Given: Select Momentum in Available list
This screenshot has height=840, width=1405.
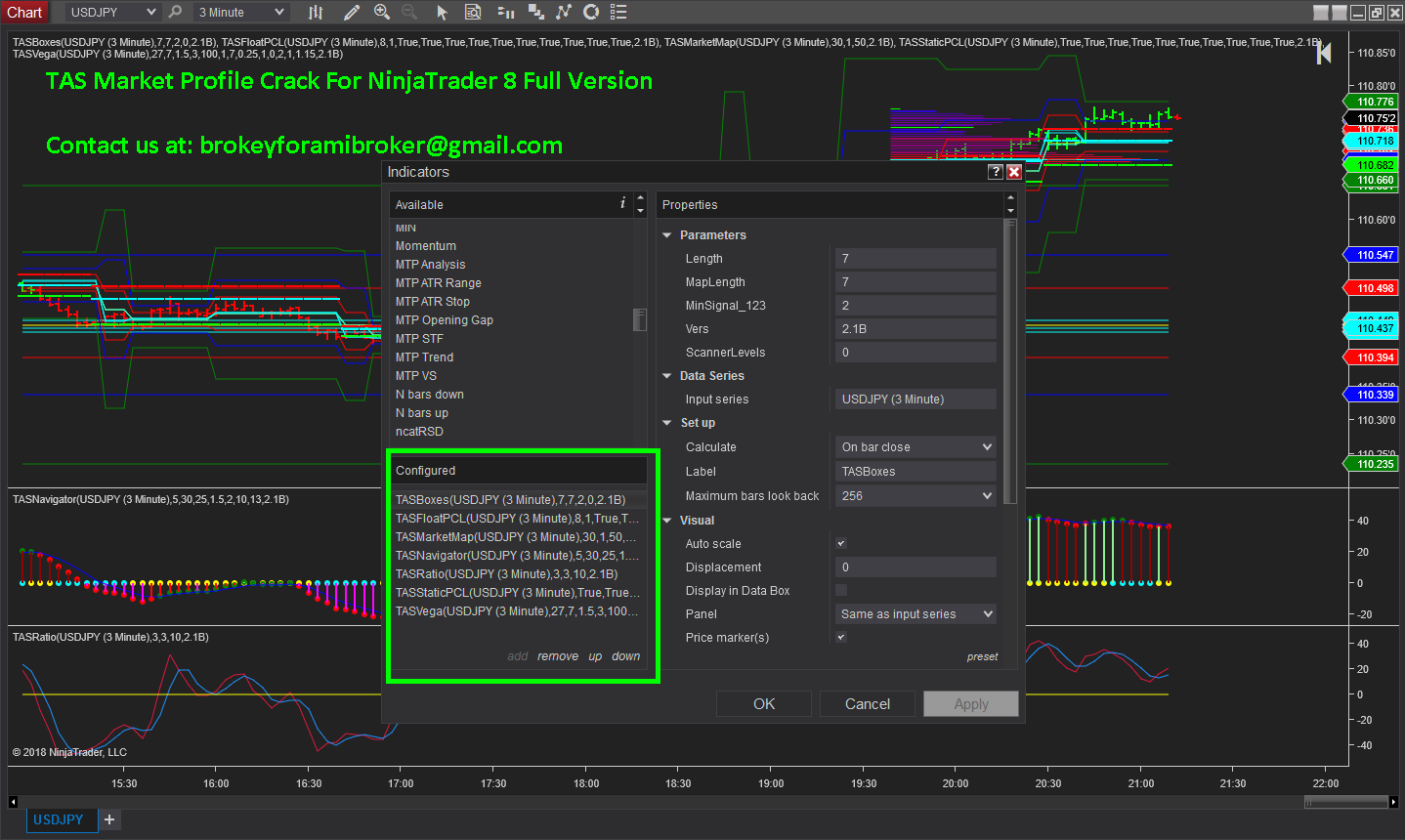Looking at the screenshot, I should pos(512,246).
